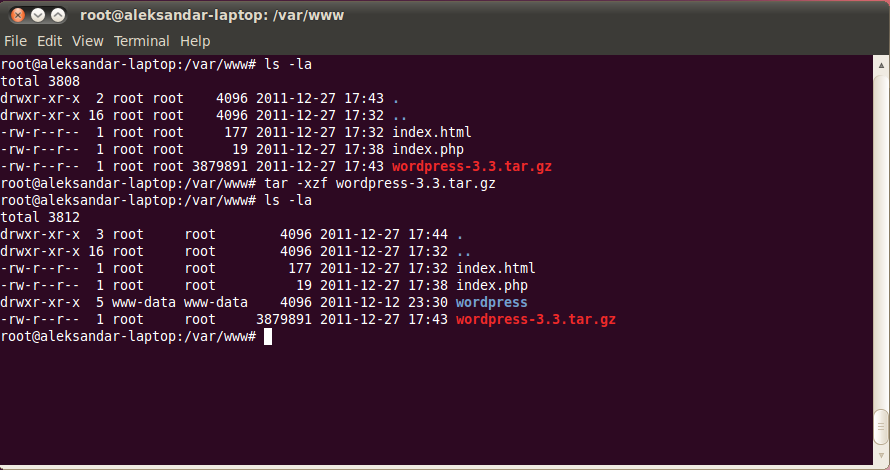Screen dimensions: 890x470
Task: Click the vertical scrollbar thumb grip
Action: point(881,426)
